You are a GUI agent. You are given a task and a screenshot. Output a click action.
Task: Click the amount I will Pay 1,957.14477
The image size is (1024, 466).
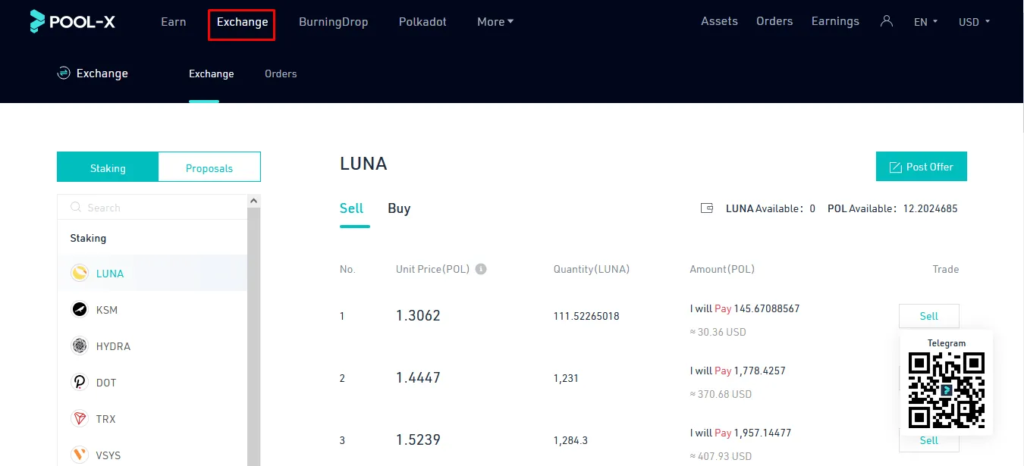(742, 433)
